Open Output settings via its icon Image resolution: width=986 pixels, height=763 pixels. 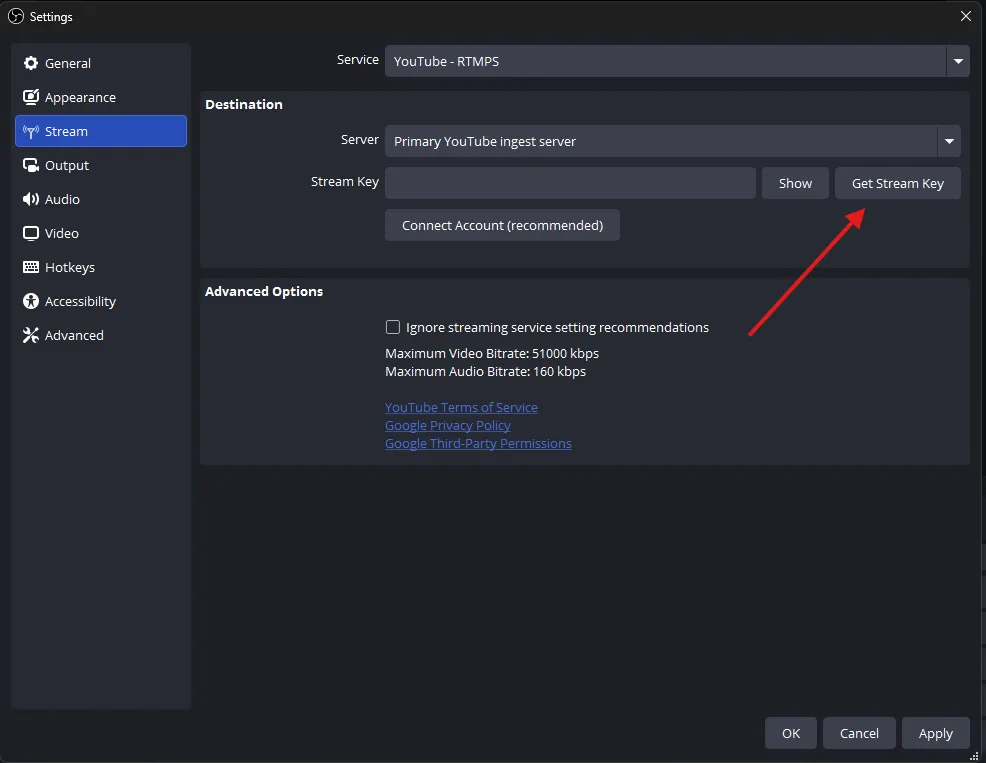click(x=31, y=165)
